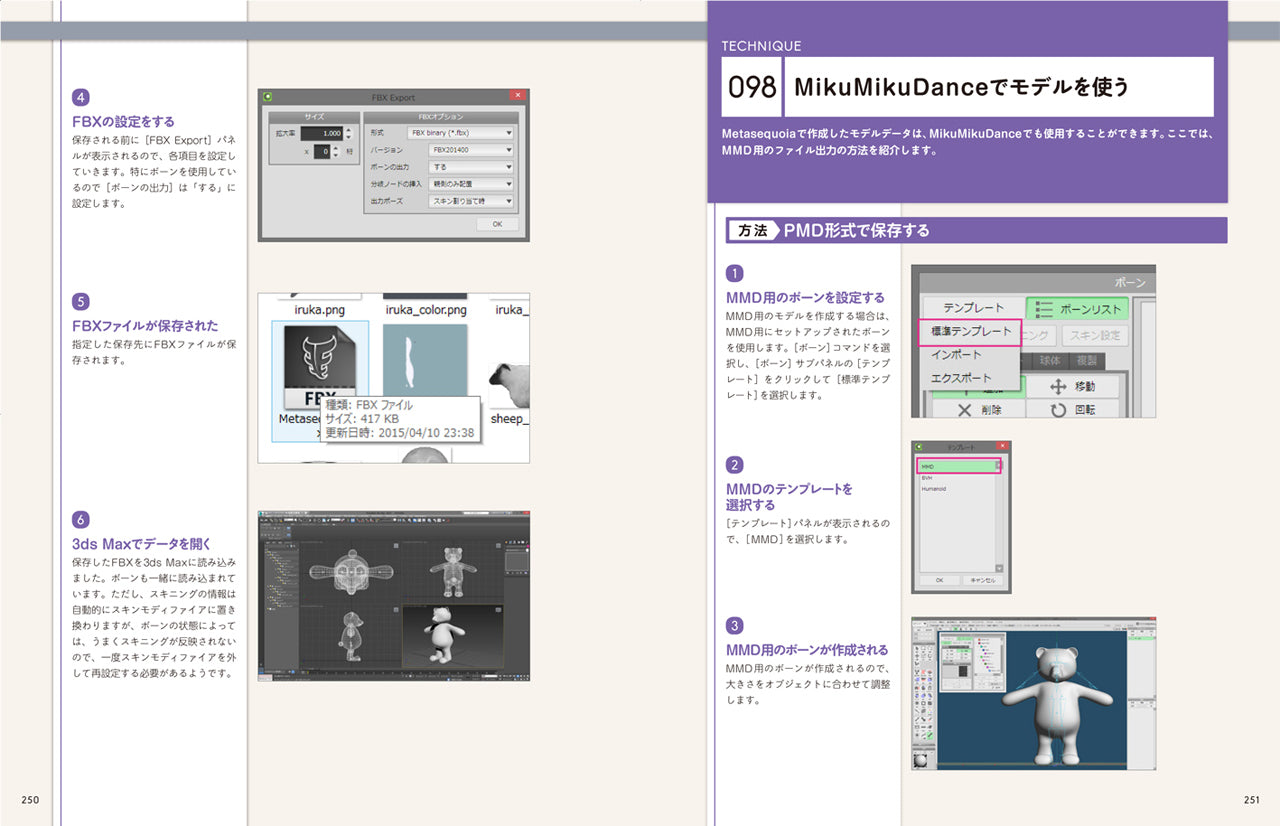Select MMD in the template list

click(x=956, y=467)
